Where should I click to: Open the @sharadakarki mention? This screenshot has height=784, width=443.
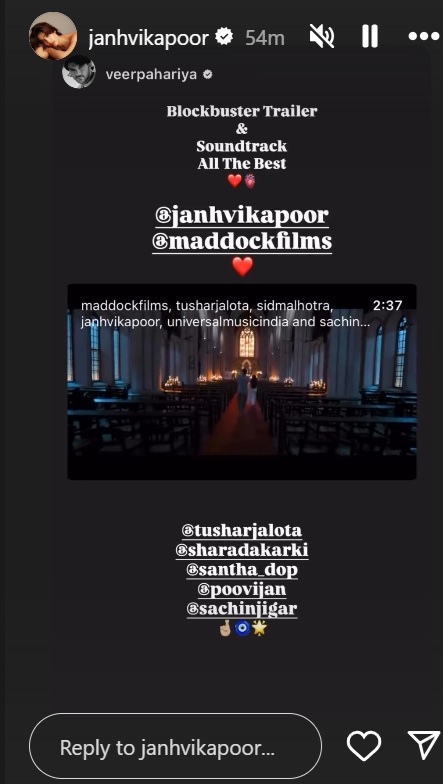point(242,550)
